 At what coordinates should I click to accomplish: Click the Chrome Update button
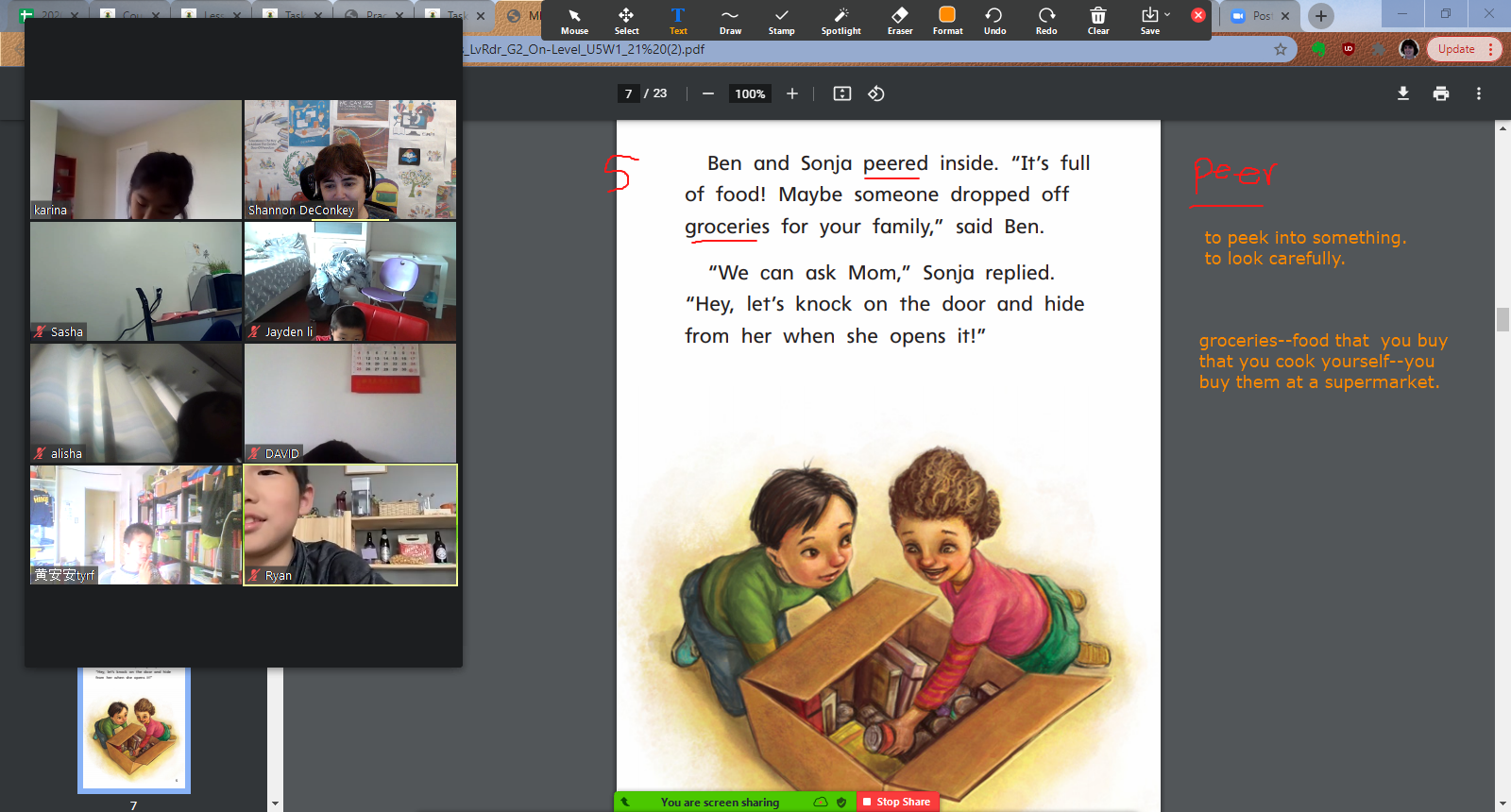[1456, 49]
